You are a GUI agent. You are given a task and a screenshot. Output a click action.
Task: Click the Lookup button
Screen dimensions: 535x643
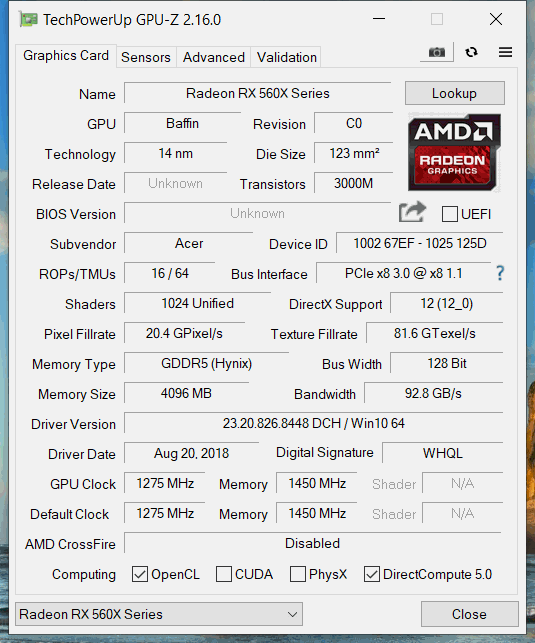455,93
